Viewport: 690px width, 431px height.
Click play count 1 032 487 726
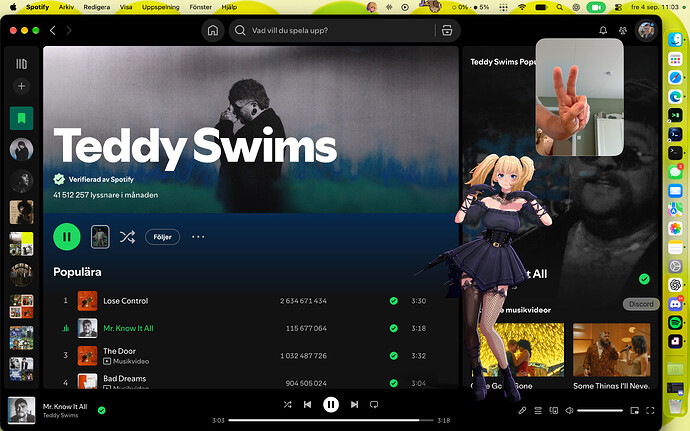pyautogui.click(x=303, y=355)
